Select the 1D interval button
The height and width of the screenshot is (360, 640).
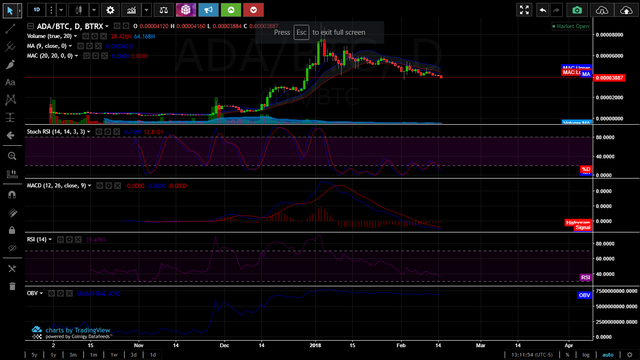click(37, 10)
